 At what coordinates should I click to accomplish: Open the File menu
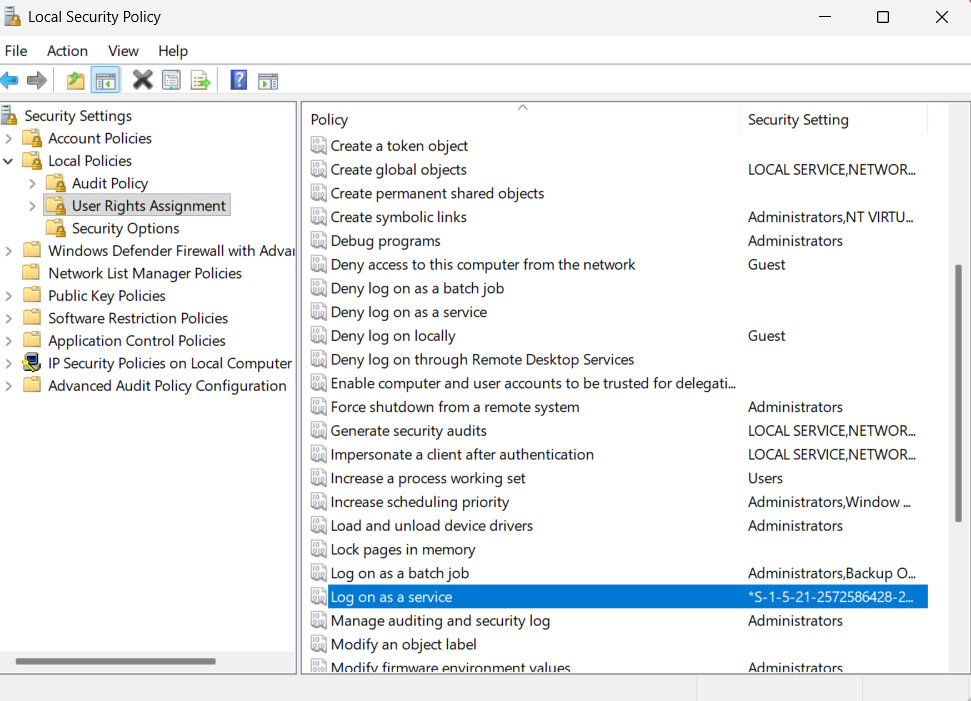16,51
